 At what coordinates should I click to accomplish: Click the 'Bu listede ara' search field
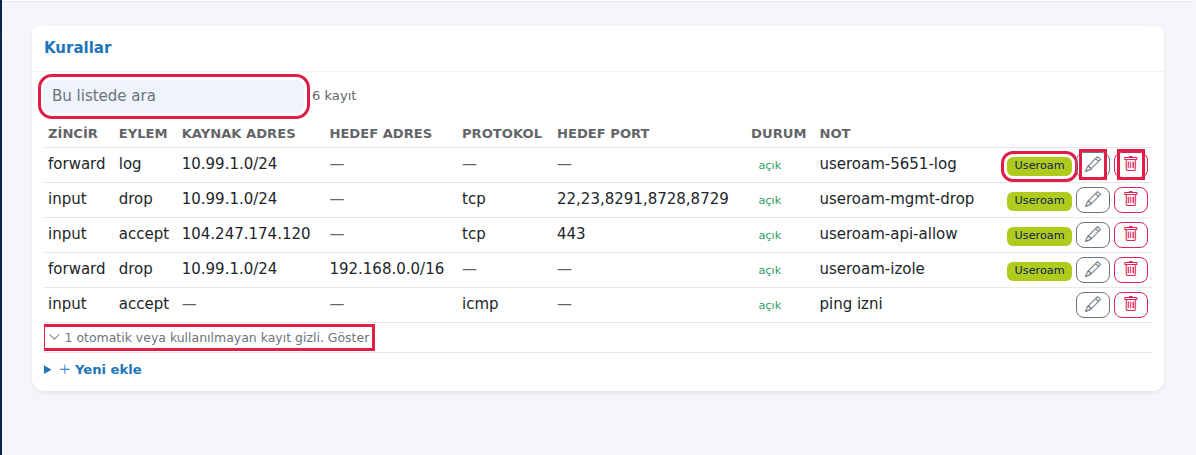[x=174, y=96]
